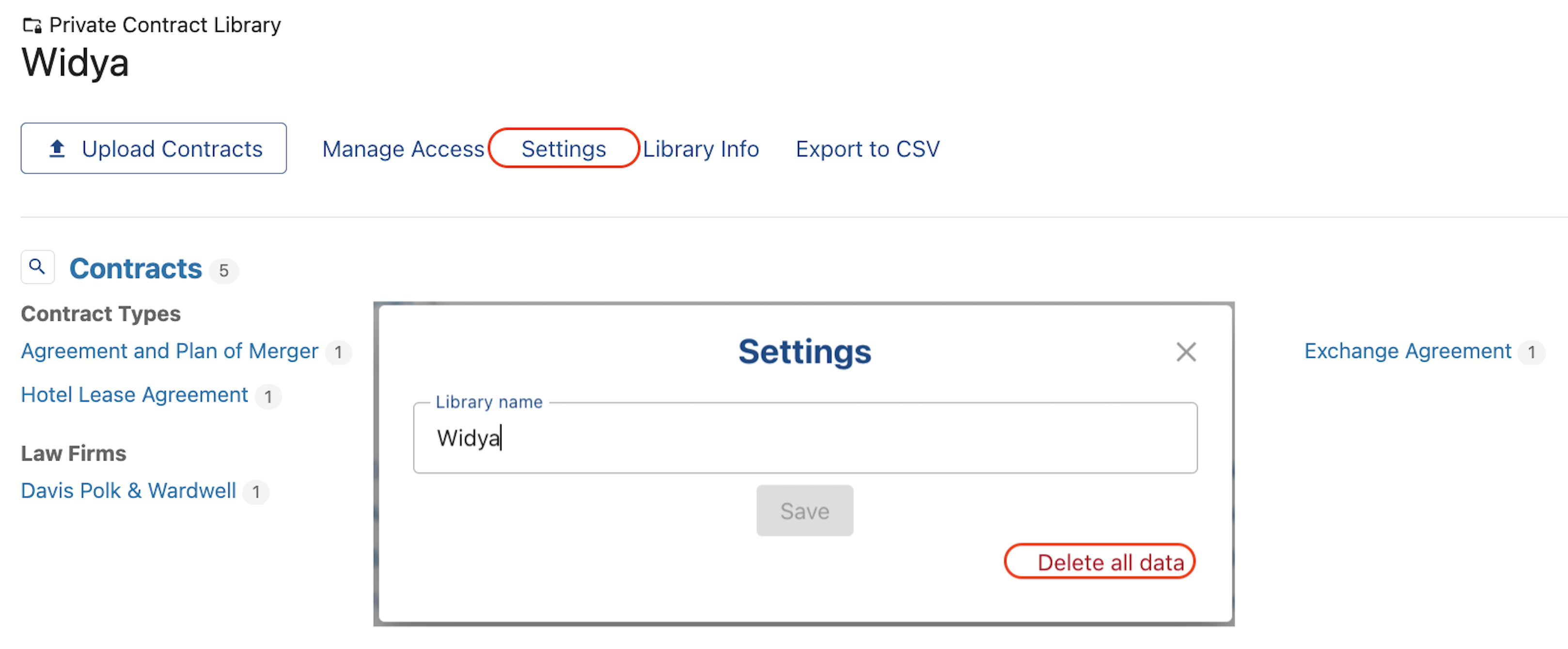Open Library Info
The width and height of the screenshot is (1568, 649).
pos(701,149)
